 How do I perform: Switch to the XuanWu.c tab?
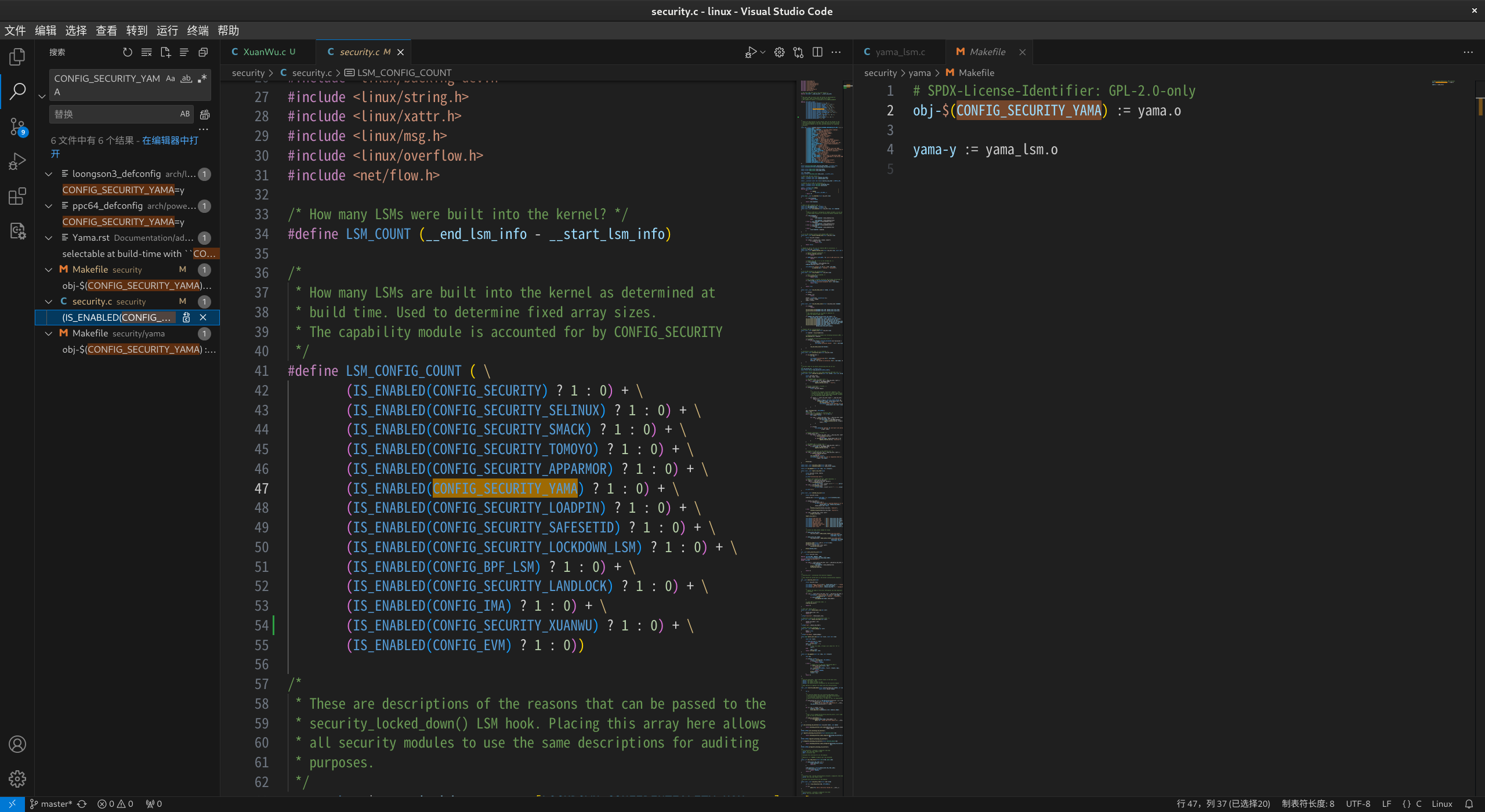[269, 52]
